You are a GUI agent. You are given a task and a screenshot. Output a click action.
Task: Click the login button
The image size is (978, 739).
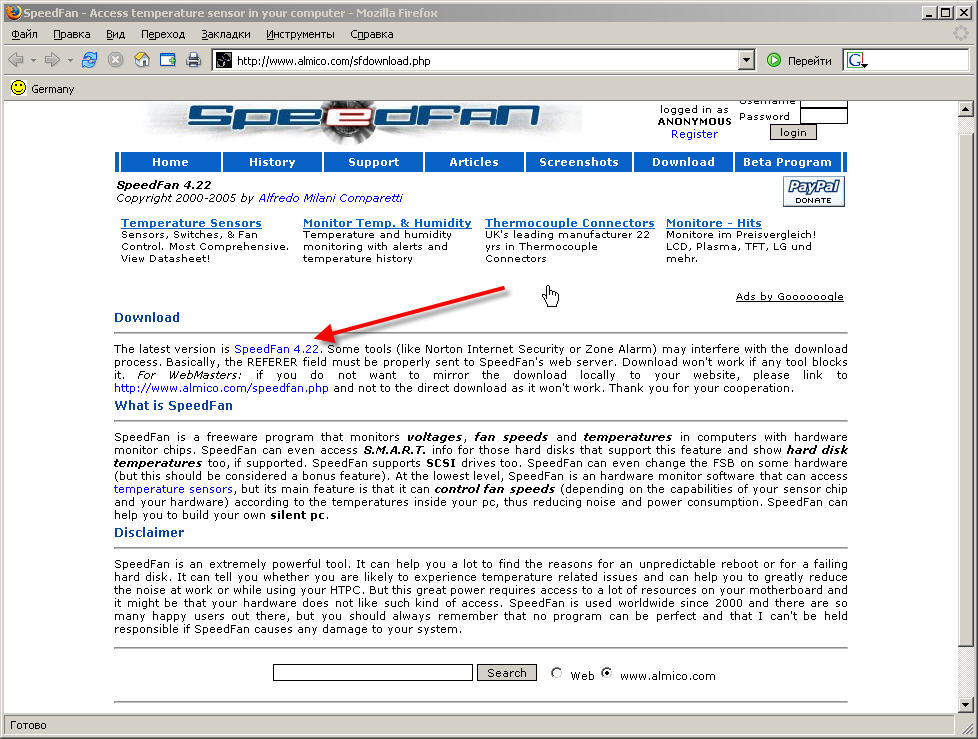point(793,132)
